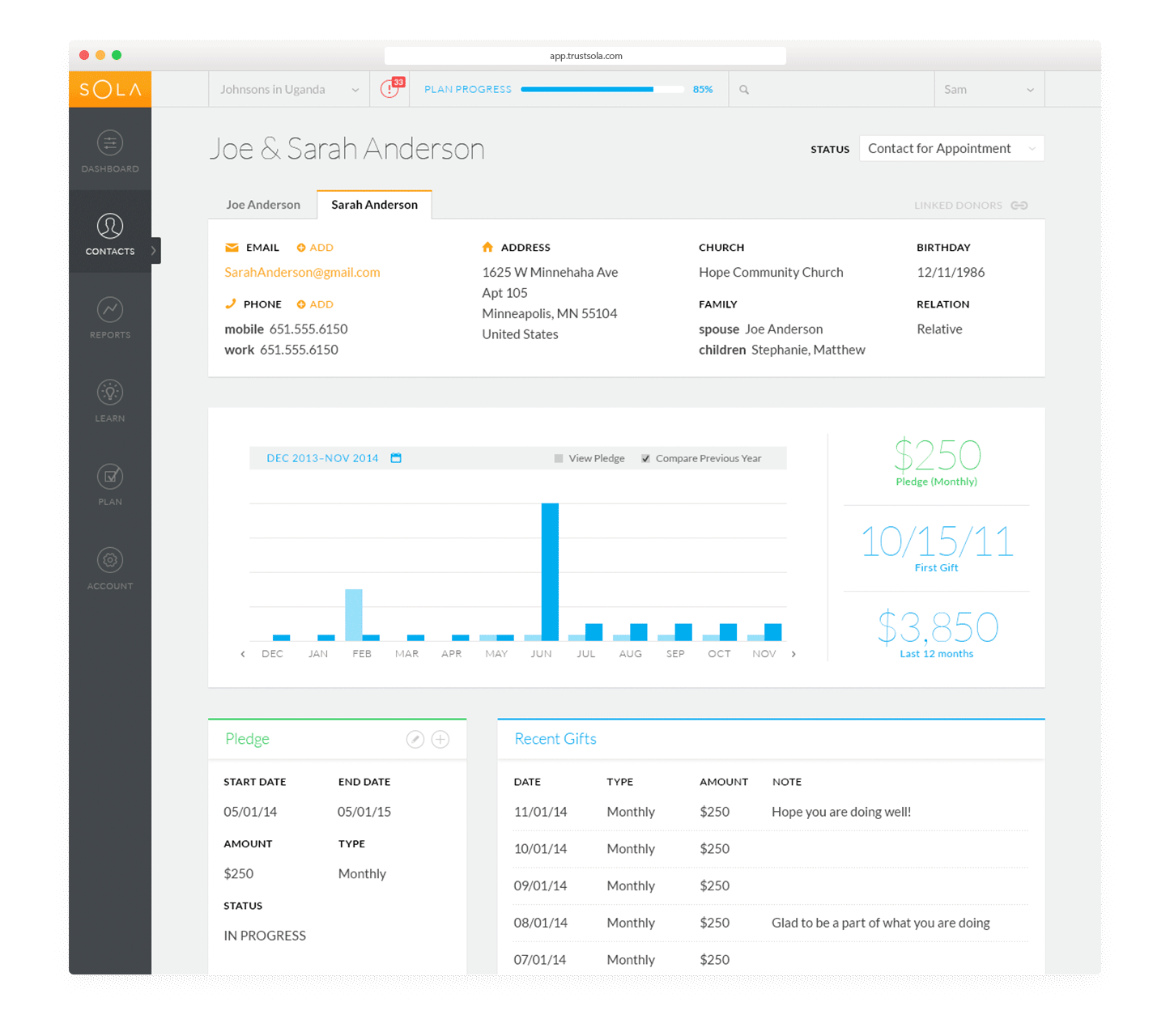Click Hope Community Church text
The image size is (1170, 1036).
771,273
